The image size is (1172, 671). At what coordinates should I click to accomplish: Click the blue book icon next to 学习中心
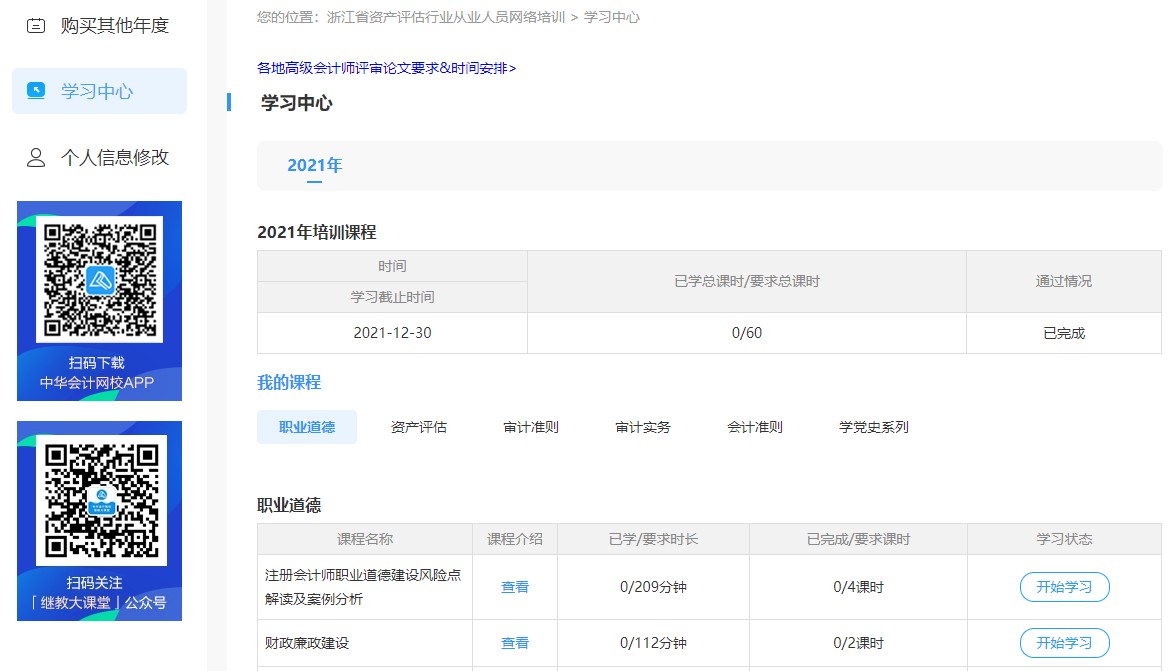(37, 90)
